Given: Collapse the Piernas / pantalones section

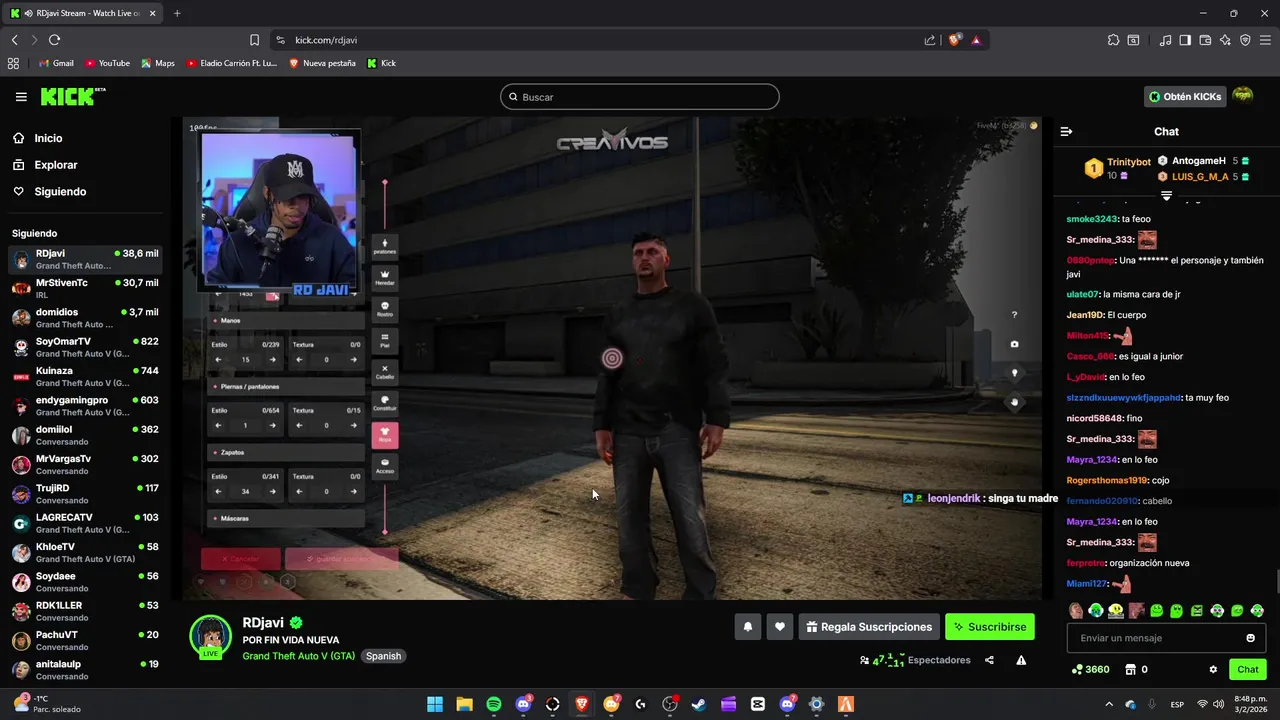Looking at the screenshot, I should [x=286, y=387].
